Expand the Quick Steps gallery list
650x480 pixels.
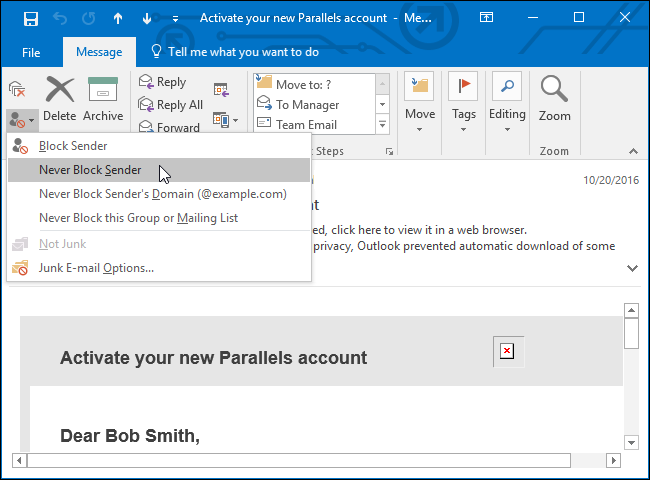point(382,124)
